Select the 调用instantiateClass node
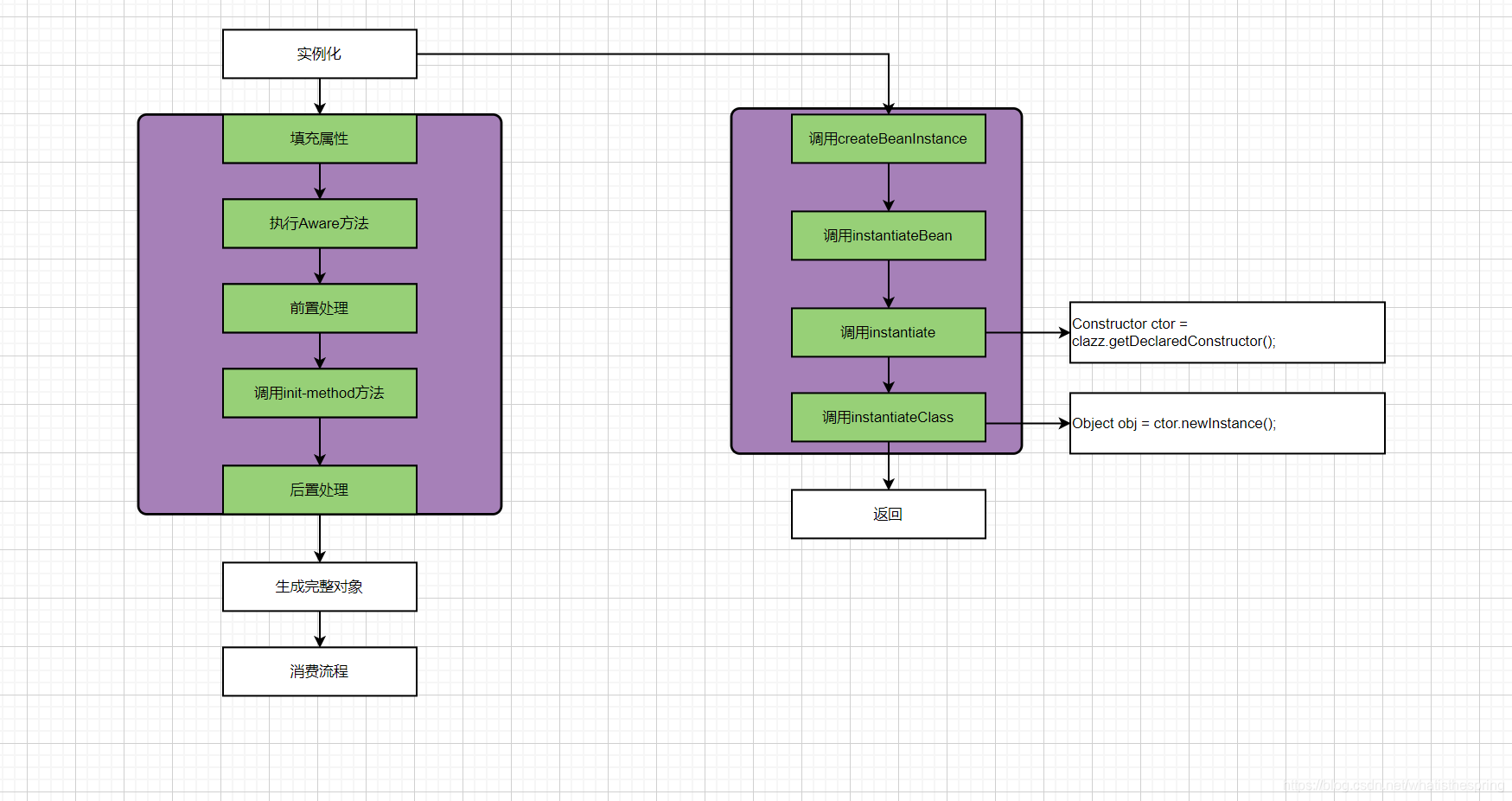1512x801 pixels. point(889,417)
